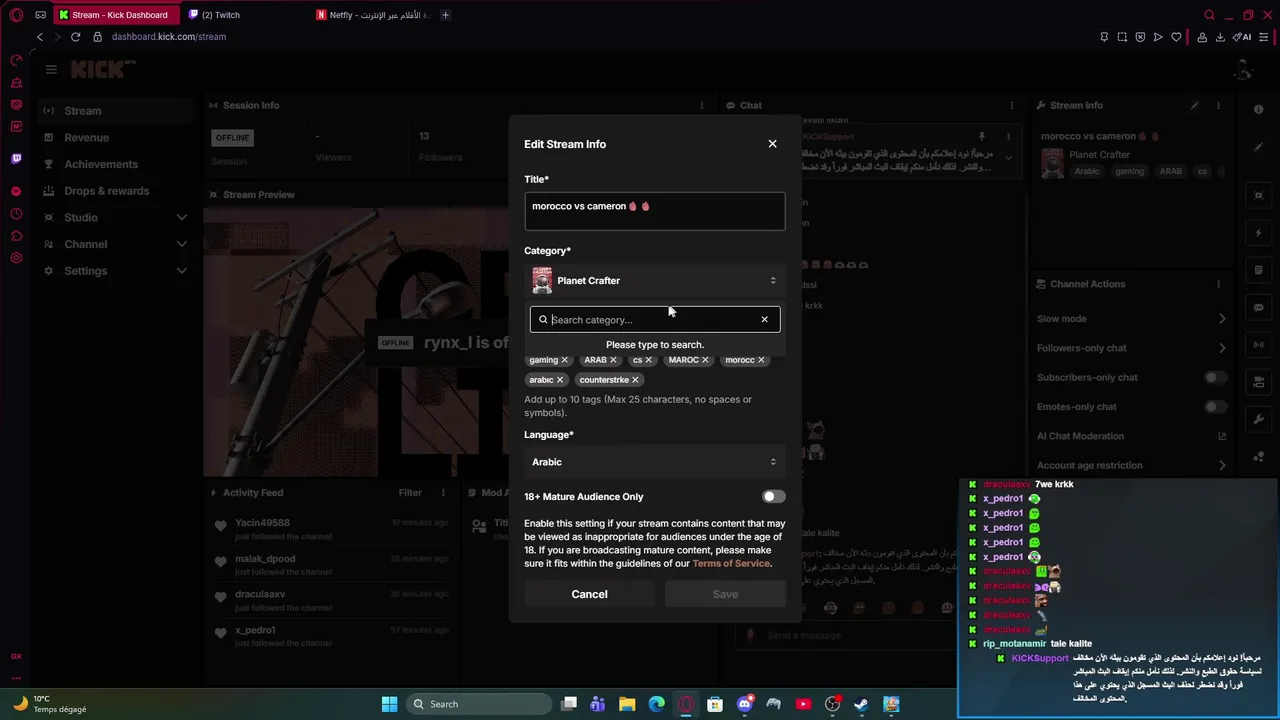Image resolution: width=1280 pixels, height=720 pixels.
Task: Open Steam from the taskbar
Action: 861,704
